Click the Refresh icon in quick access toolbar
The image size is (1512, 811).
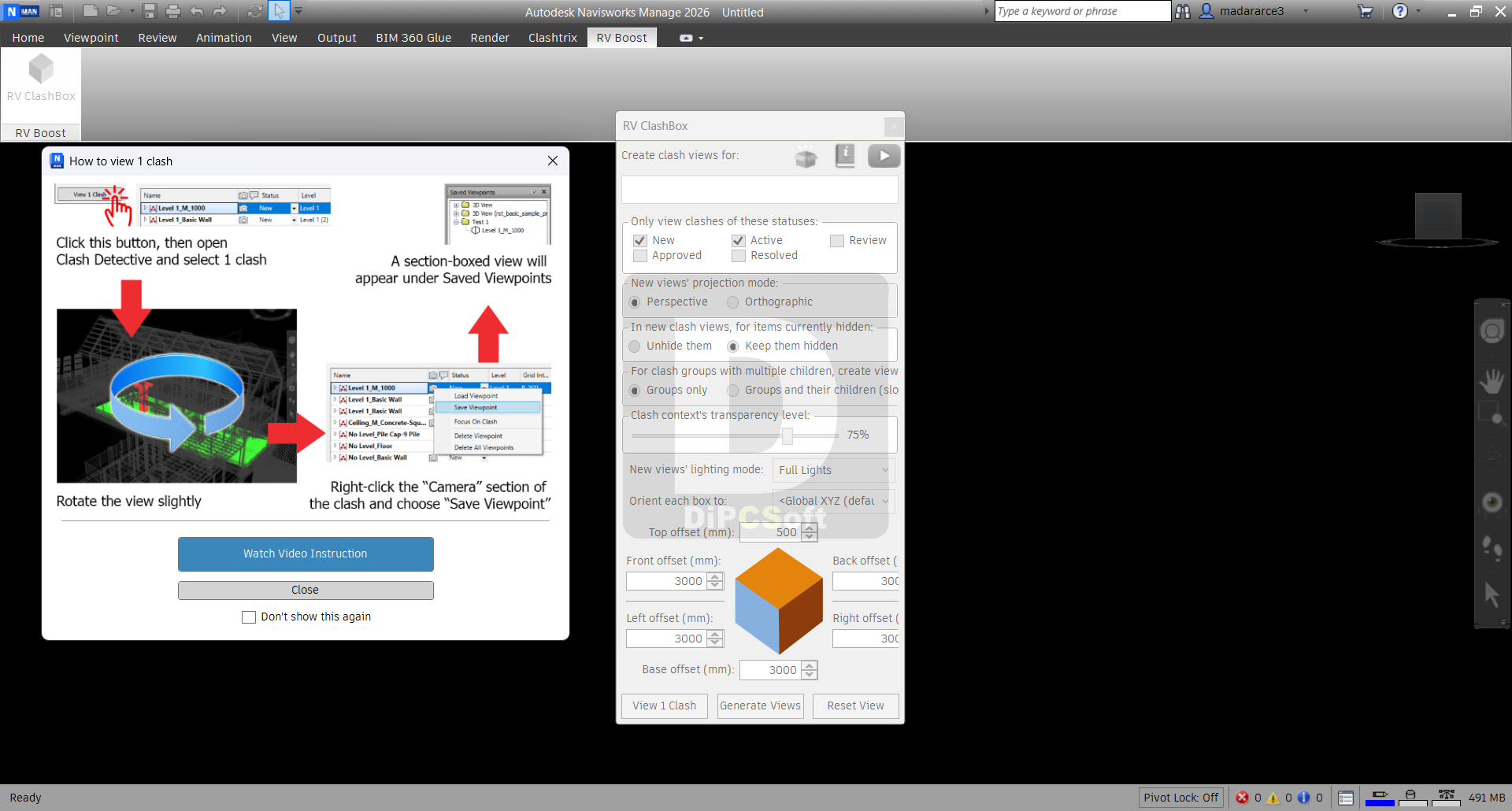[255, 11]
